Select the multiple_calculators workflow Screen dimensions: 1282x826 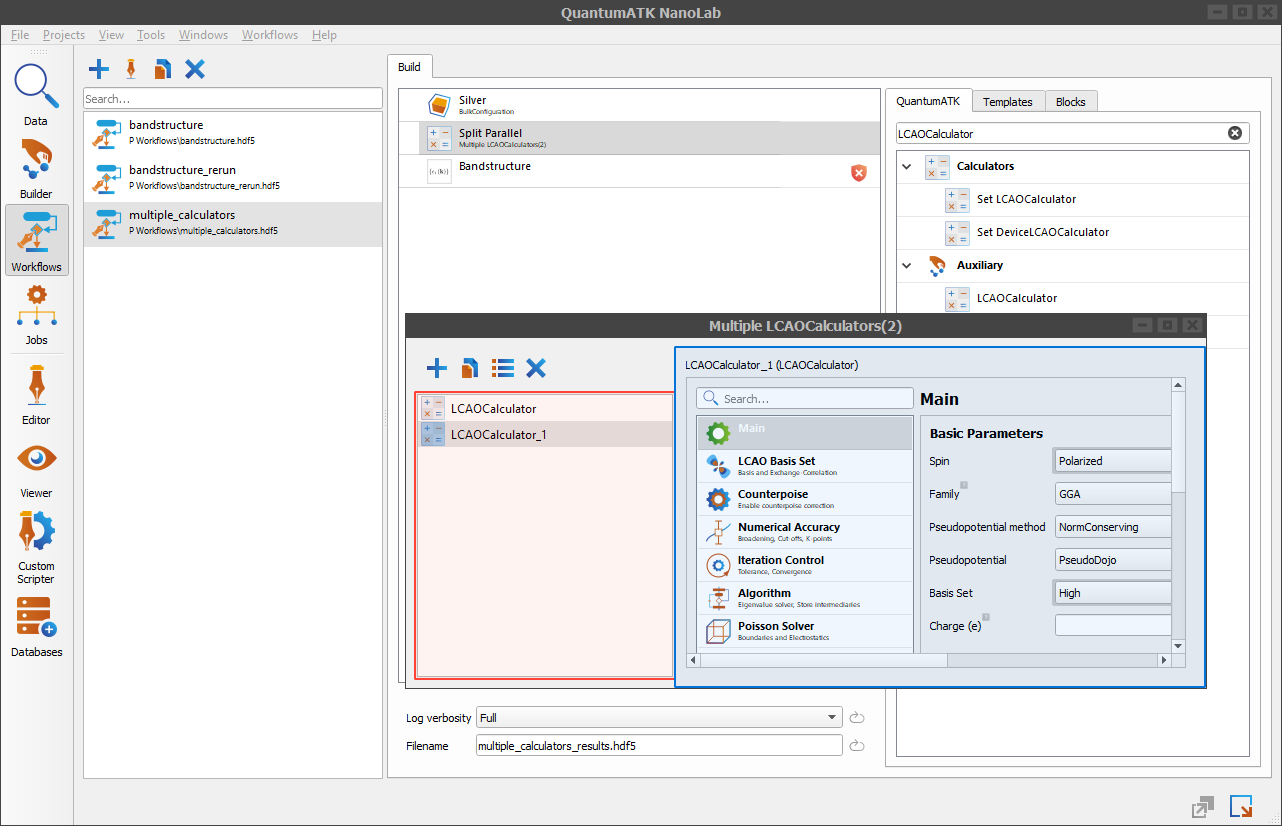(232, 224)
